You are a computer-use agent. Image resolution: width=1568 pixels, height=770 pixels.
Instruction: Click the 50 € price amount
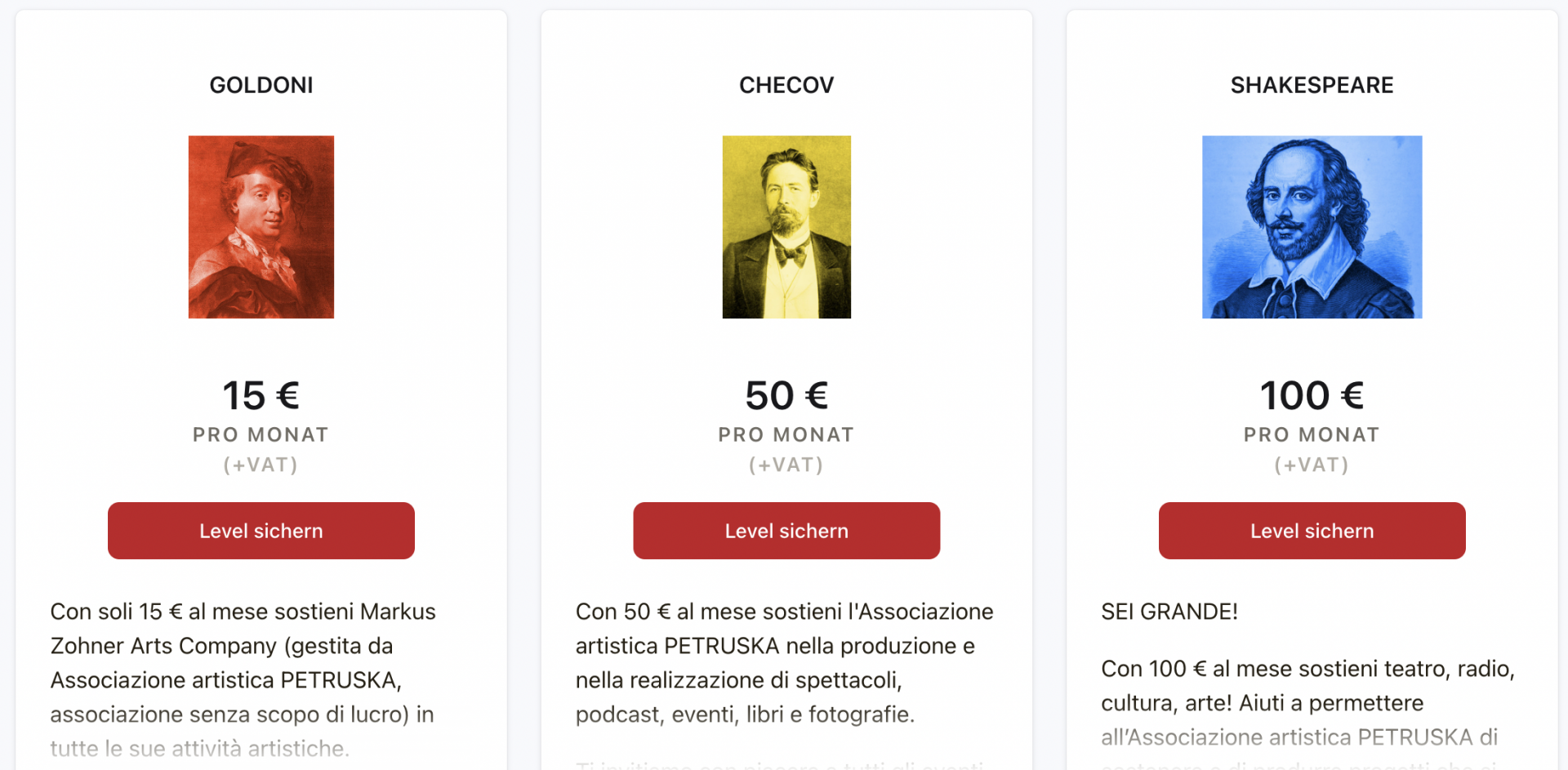point(786,396)
